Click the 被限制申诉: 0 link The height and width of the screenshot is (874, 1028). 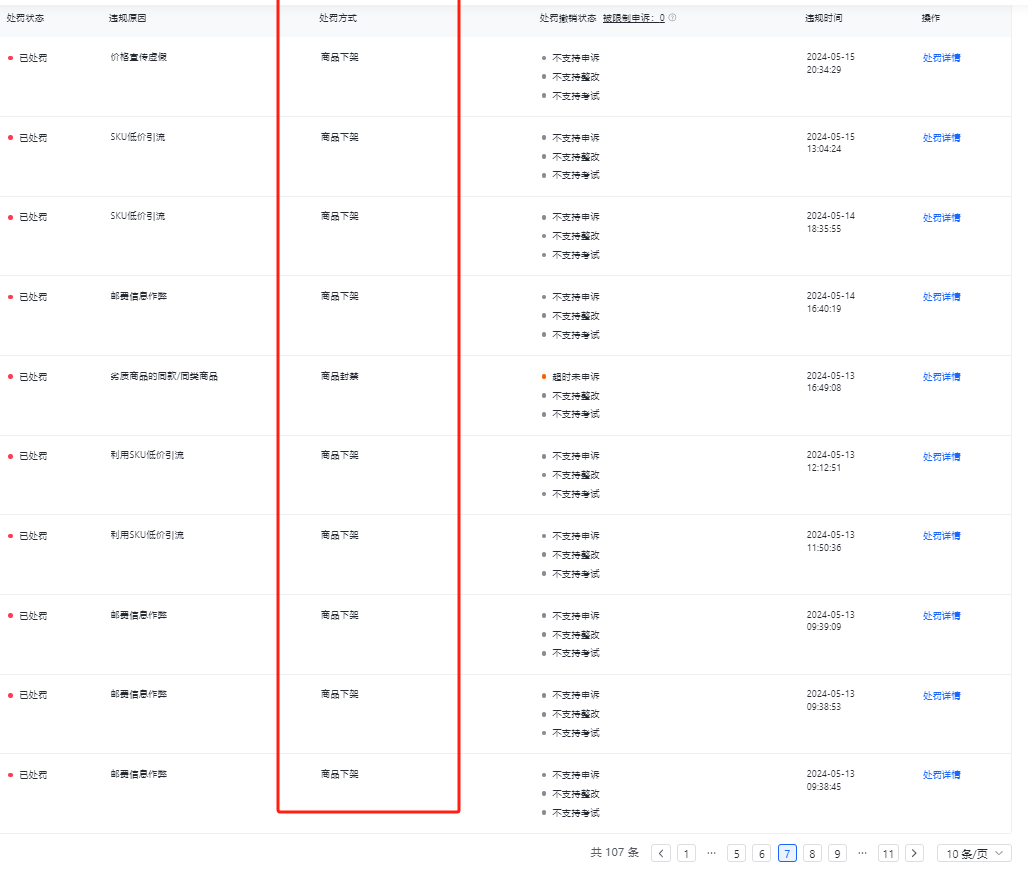pyautogui.click(x=633, y=18)
